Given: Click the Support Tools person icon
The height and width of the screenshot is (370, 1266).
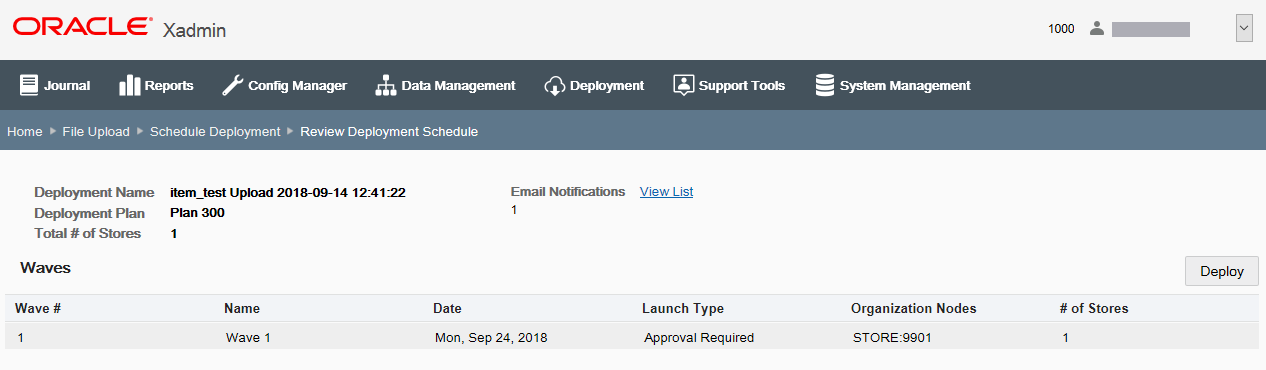Looking at the screenshot, I should [x=684, y=86].
